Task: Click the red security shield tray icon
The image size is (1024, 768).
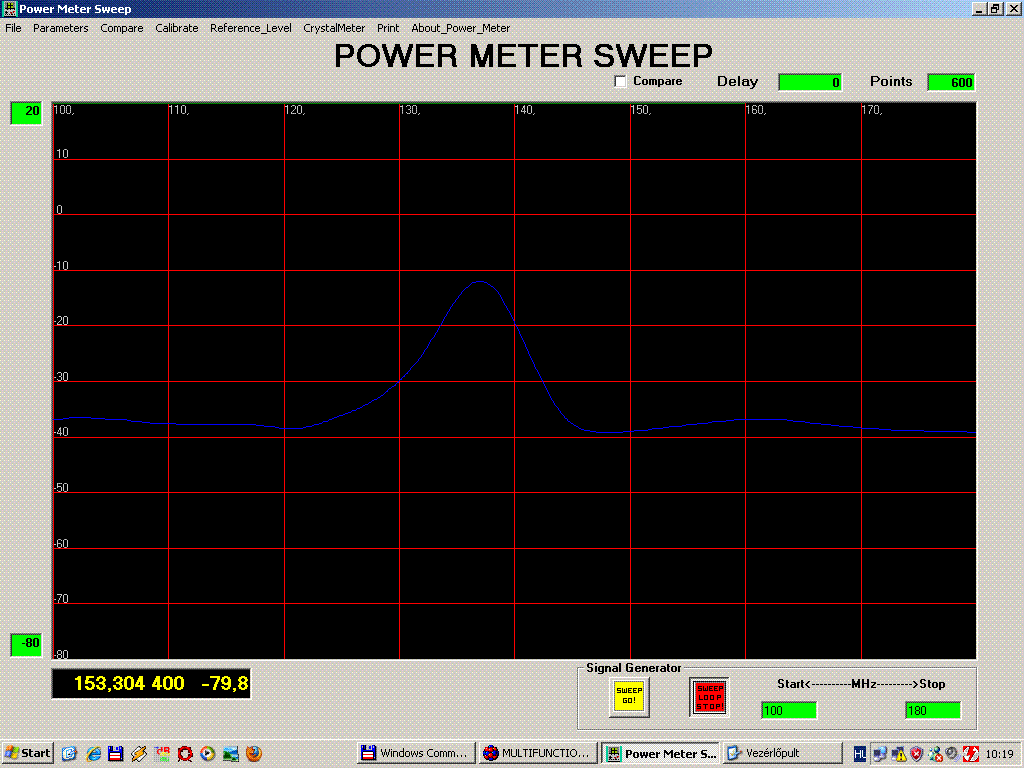Action: [916, 754]
